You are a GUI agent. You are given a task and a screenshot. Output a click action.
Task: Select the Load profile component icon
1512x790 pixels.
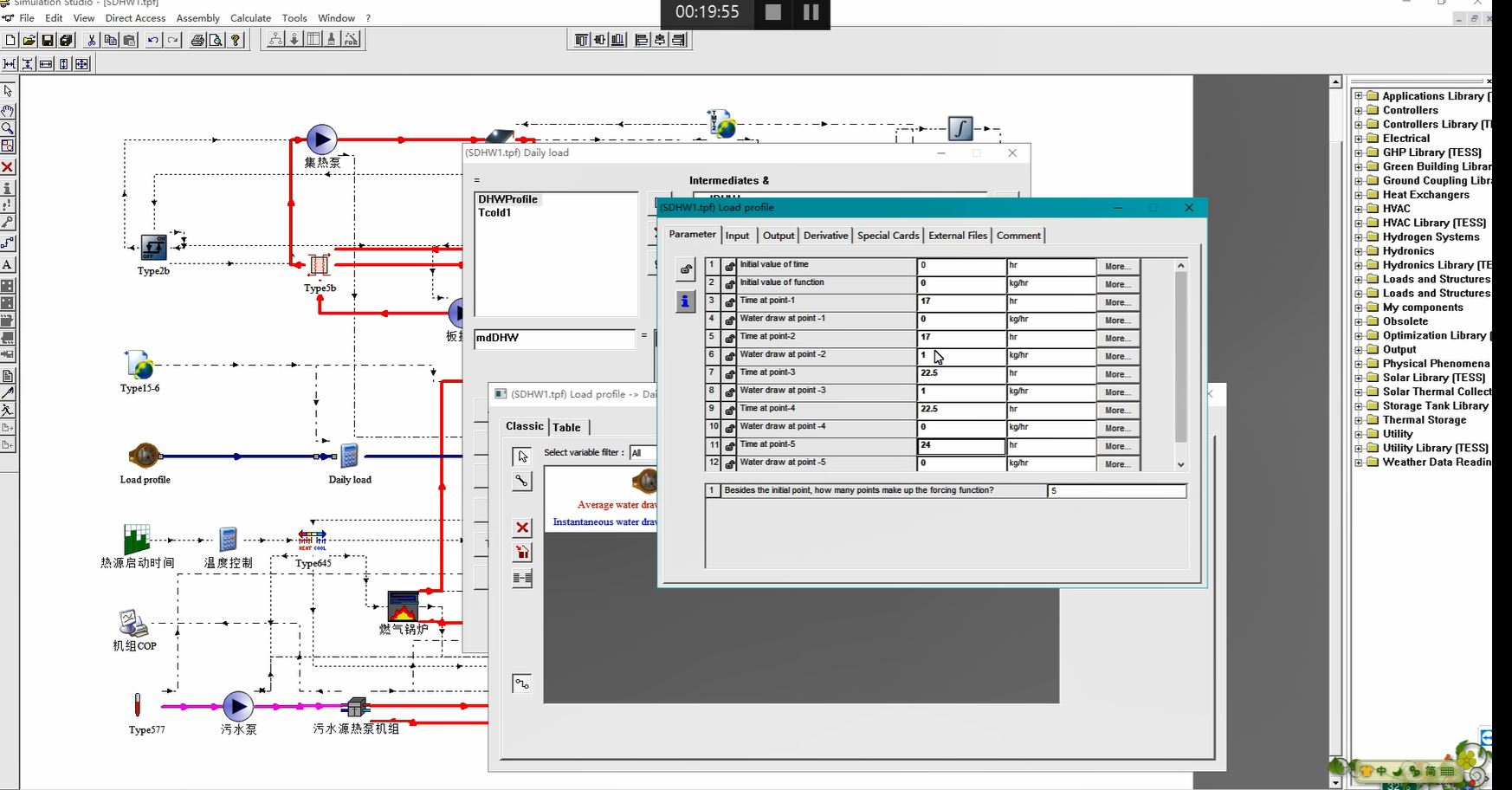tap(145, 456)
